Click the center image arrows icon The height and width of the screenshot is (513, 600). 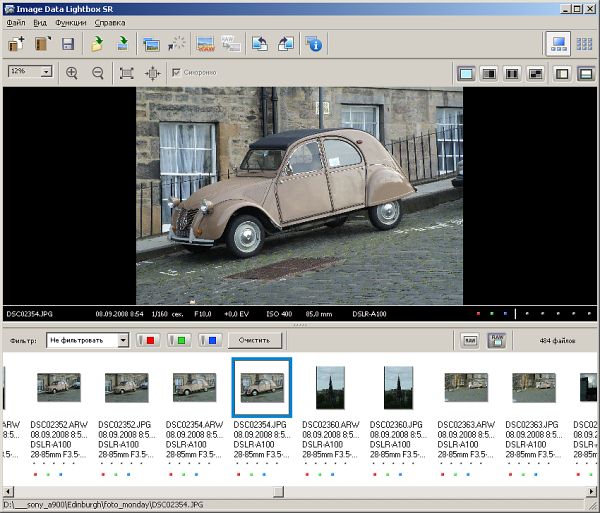click(152, 73)
